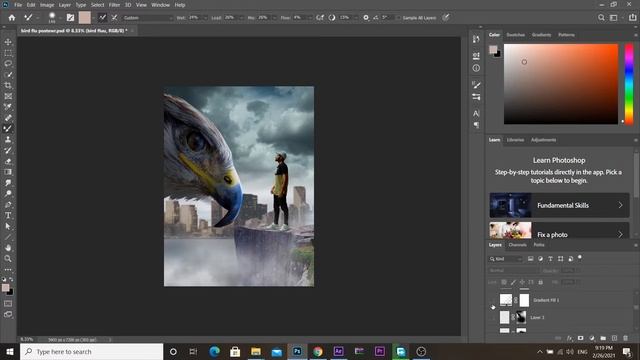Go to the Home screen icon

click(12, 18)
